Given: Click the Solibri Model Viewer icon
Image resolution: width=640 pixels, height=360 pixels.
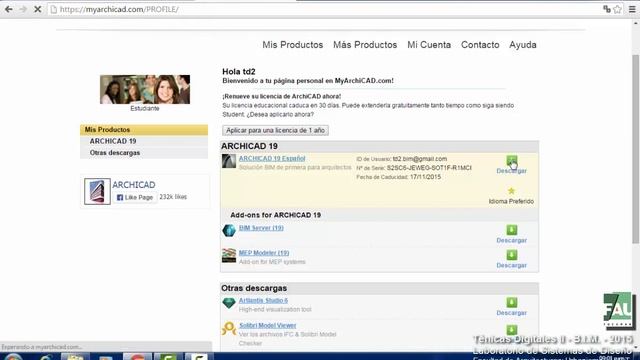Looking at the screenshot, I should pyautogui.click(x=229, y=329).
